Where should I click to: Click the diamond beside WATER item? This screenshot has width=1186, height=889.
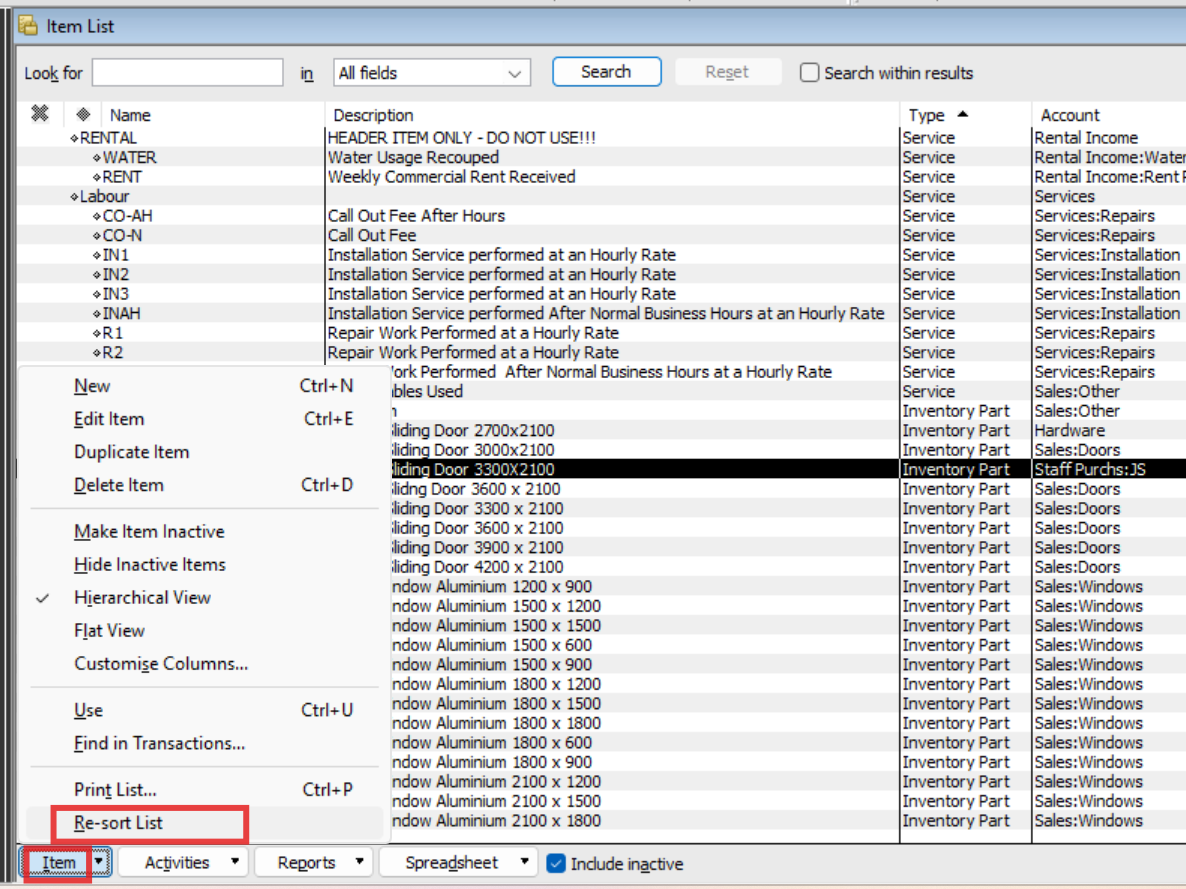pyautogui.click(x=97, y=157)
